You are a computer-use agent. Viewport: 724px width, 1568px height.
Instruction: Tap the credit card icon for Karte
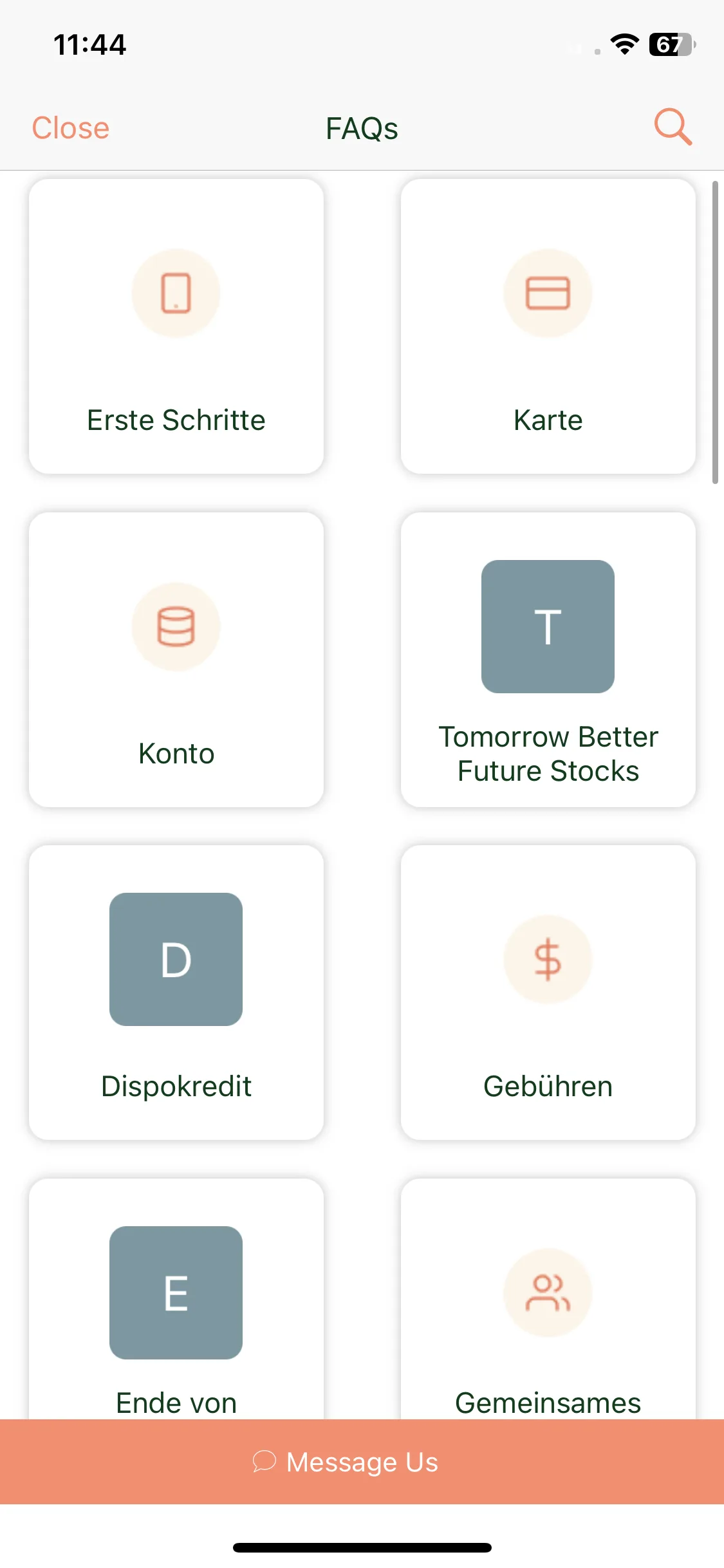coord(548,293)
